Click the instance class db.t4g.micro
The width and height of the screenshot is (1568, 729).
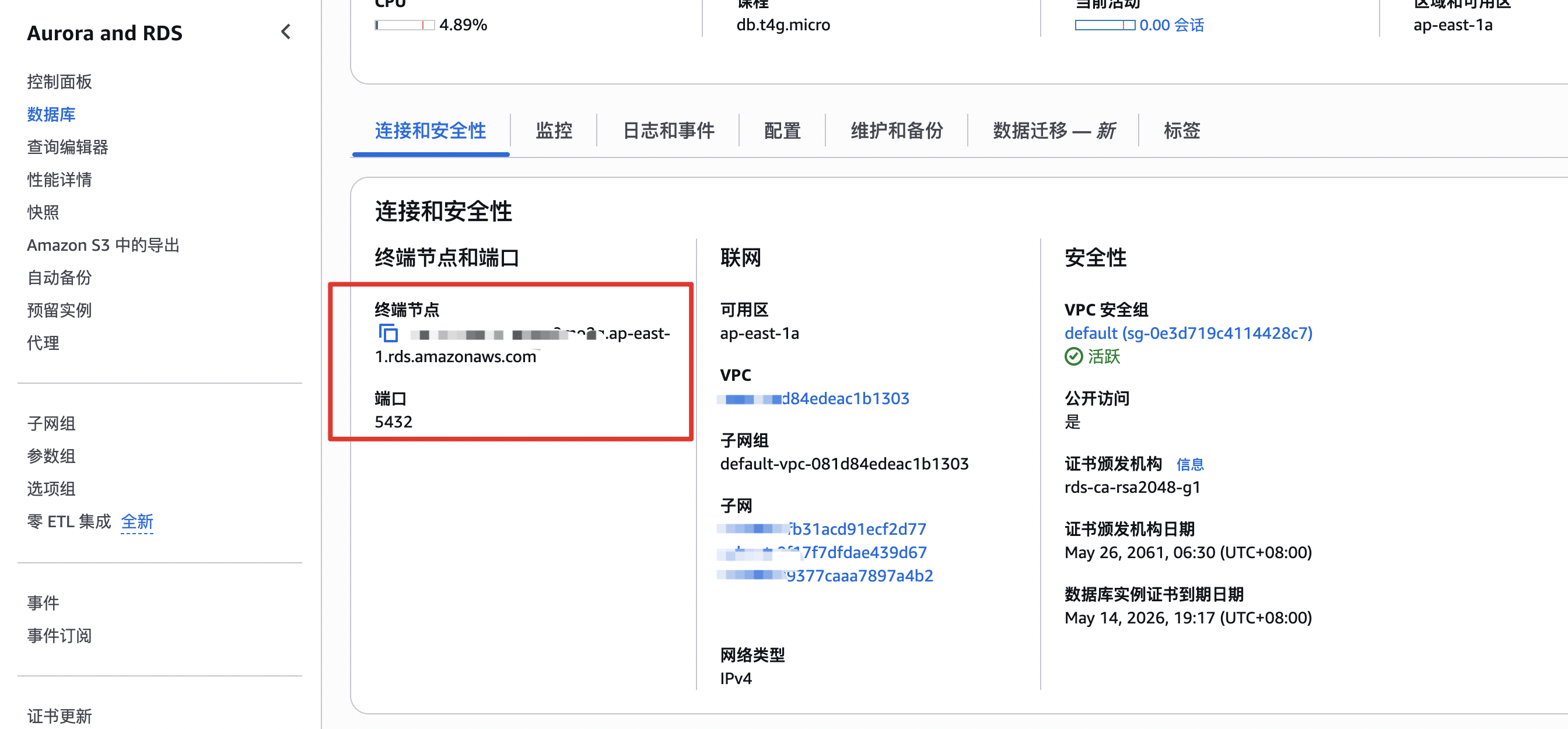pyautogui.click(x=783, y=25)
